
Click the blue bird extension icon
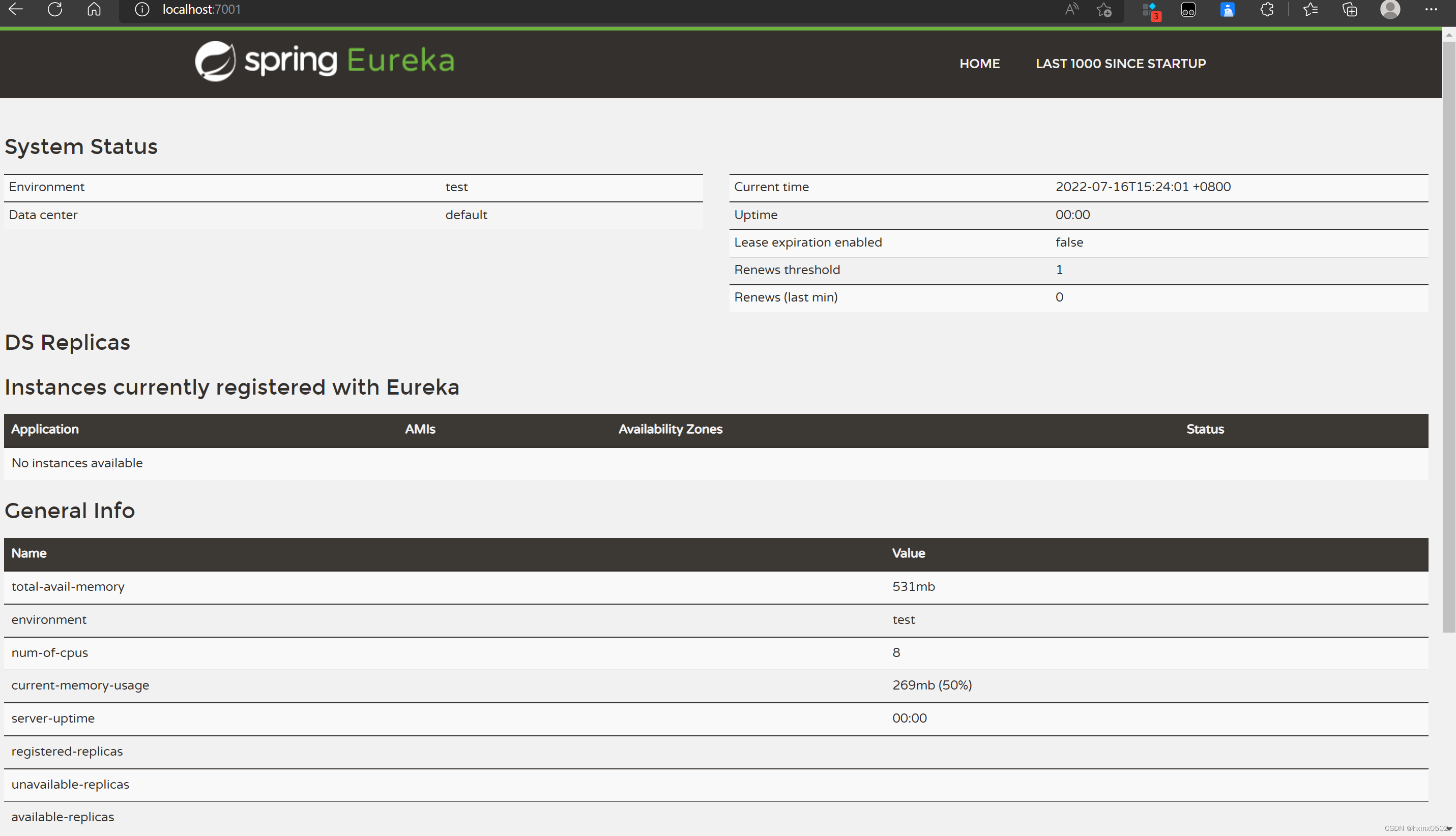point(1227,10)
